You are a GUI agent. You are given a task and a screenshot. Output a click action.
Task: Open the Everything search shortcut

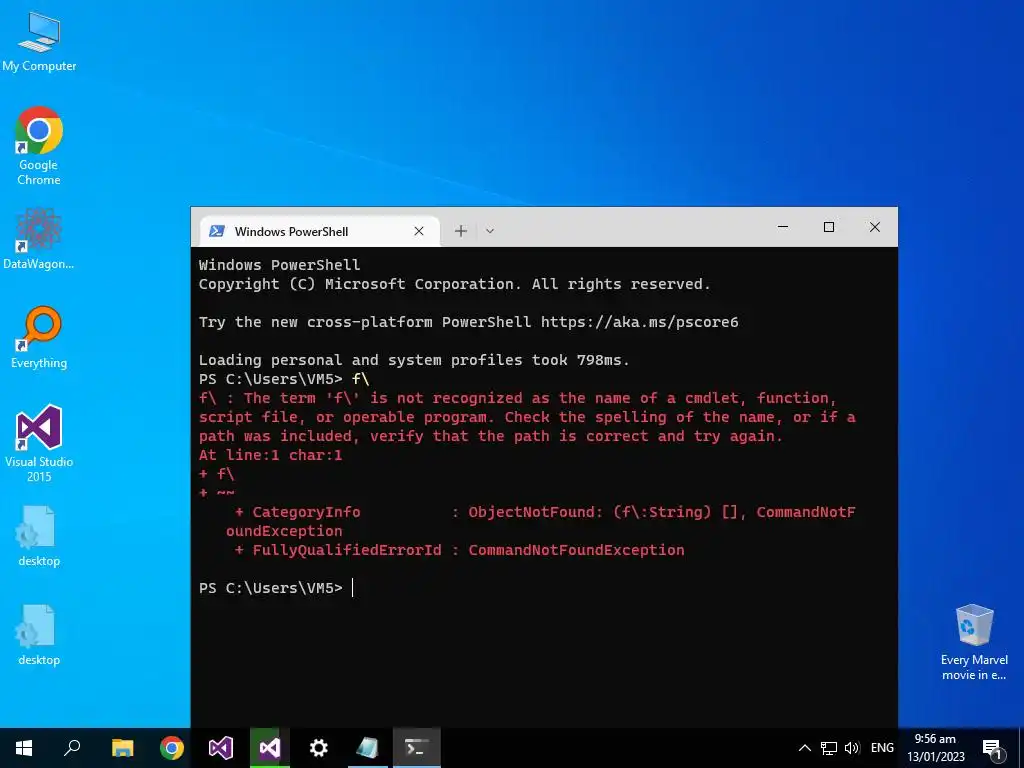pos(39,338)
